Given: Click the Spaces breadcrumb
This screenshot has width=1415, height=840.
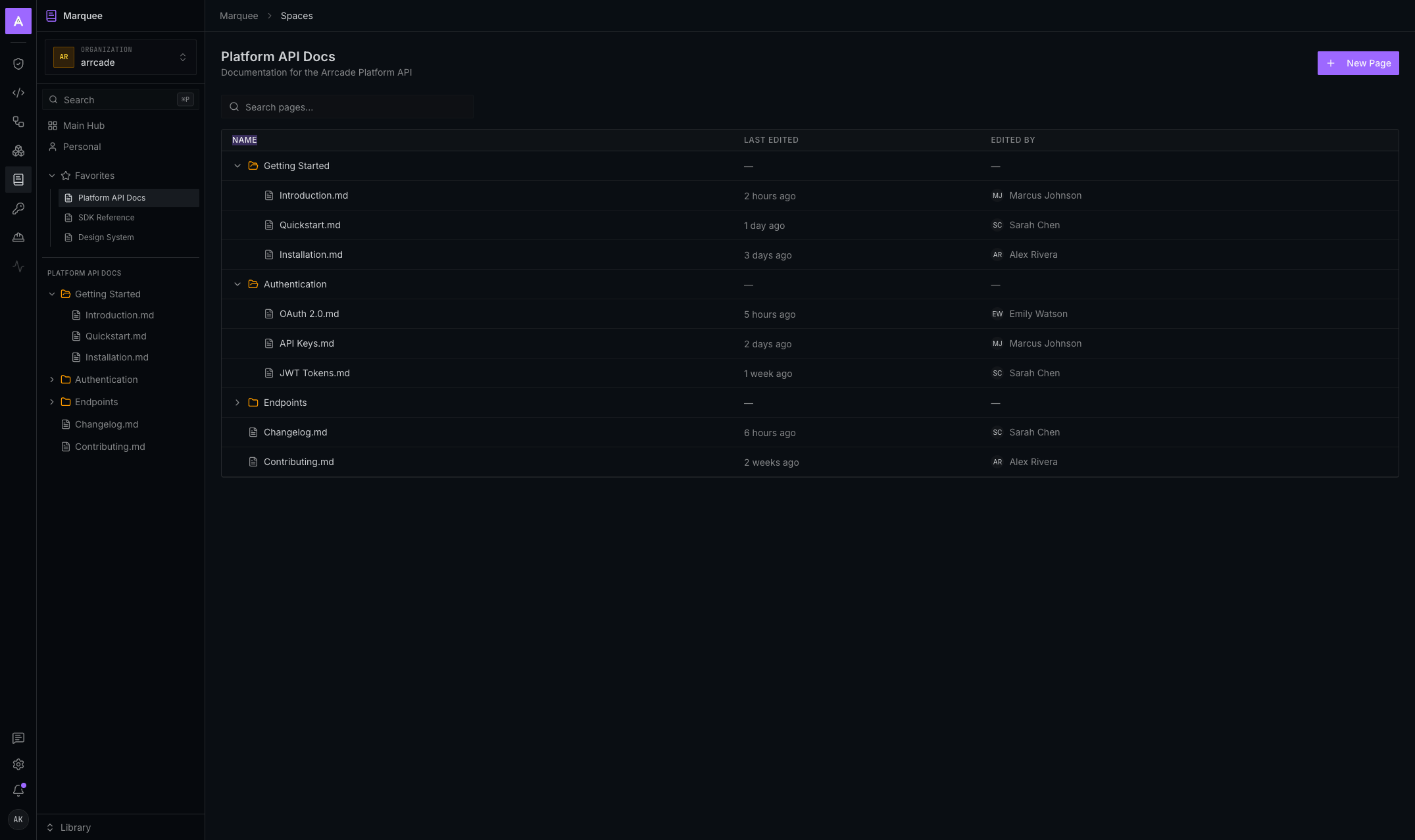Looking at the screenshot, I should (297, 16).
